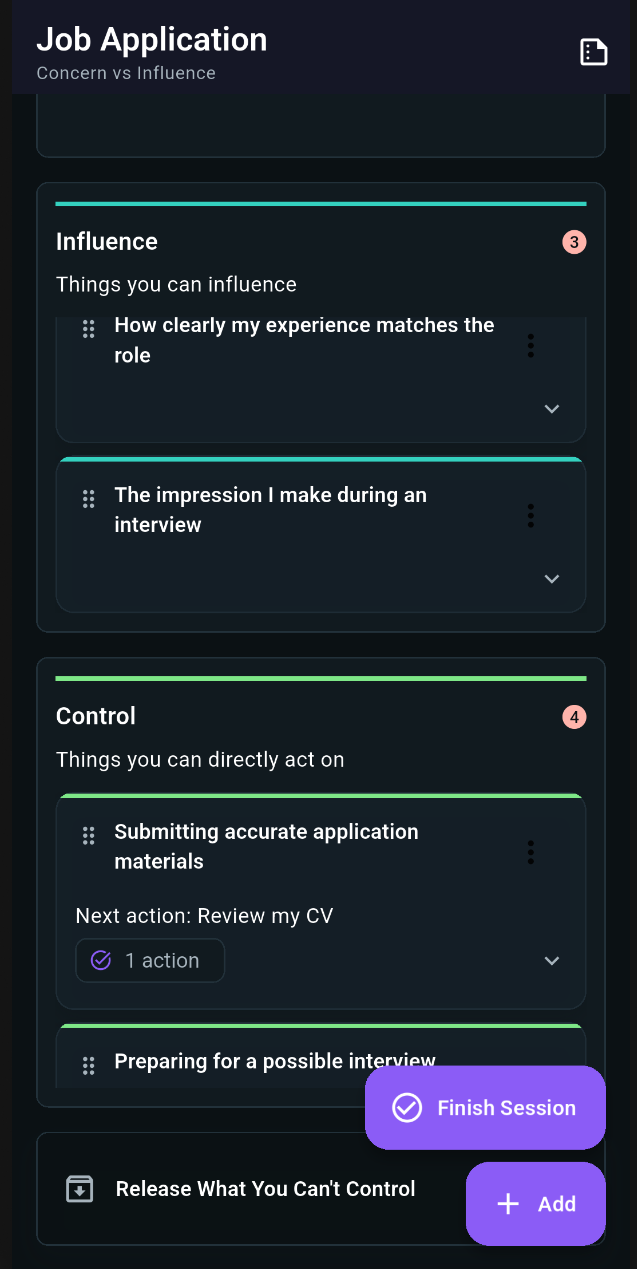This screenshot has height=1269, width=637.
Task: Open the notes icon in header
Action: pyautogui.click(x=594, y=52)
